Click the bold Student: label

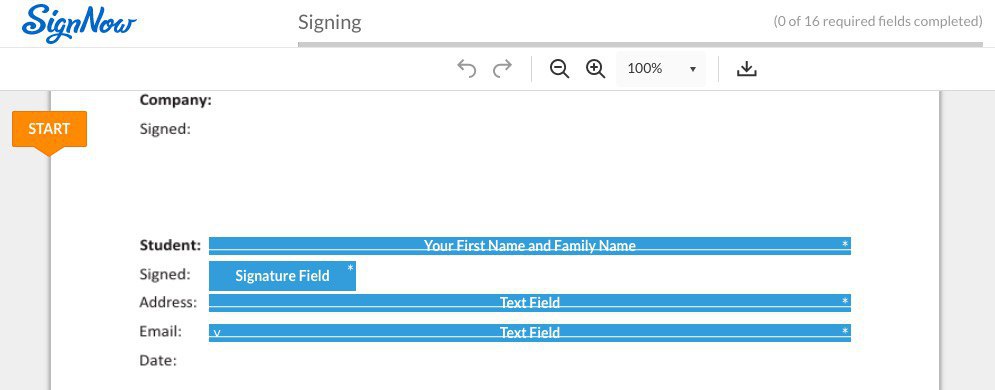point(170,245)
